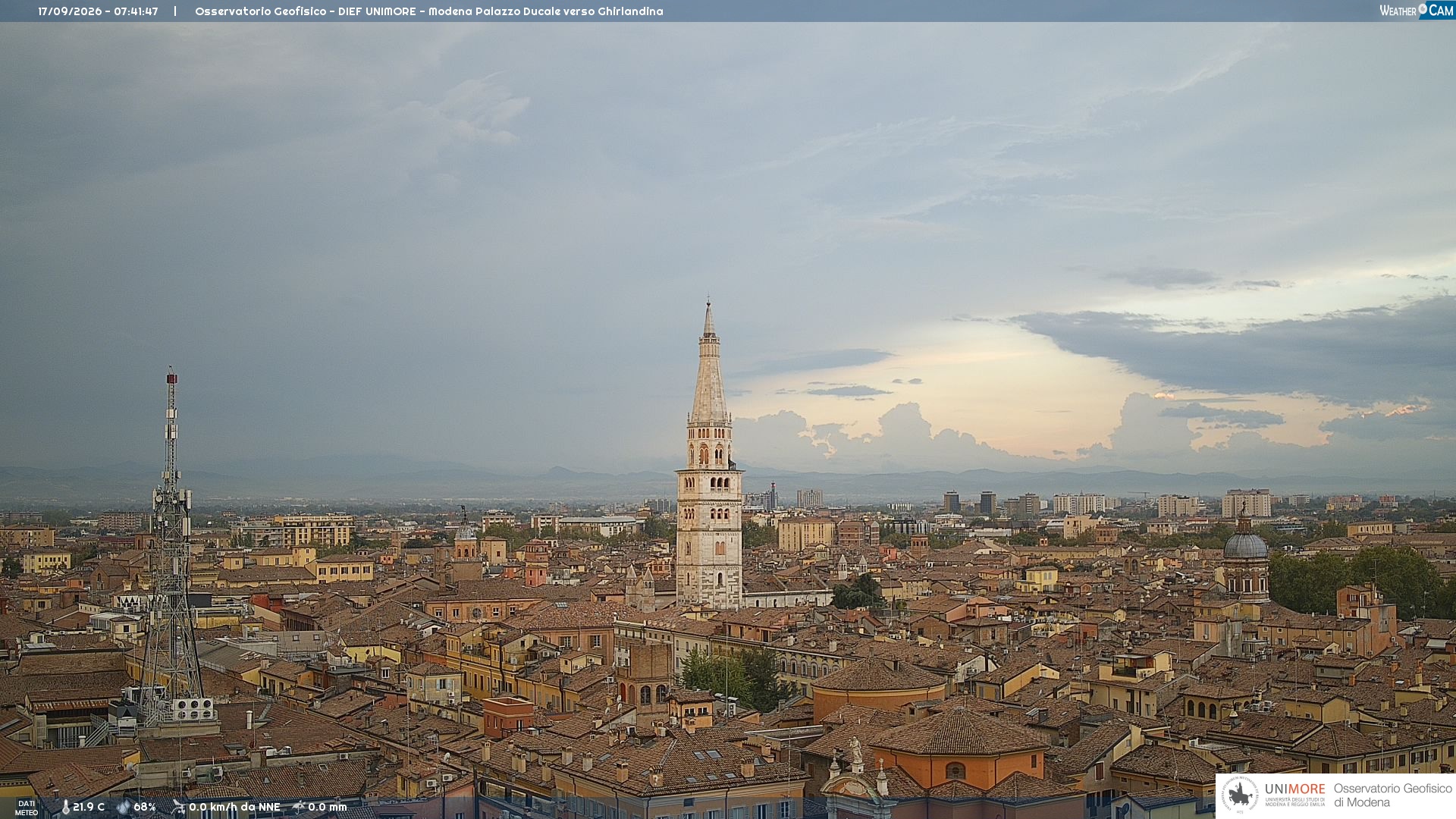Click the 21.9 C temperature reading
This screenshot has height=819, width=1456.
(89, 807)
